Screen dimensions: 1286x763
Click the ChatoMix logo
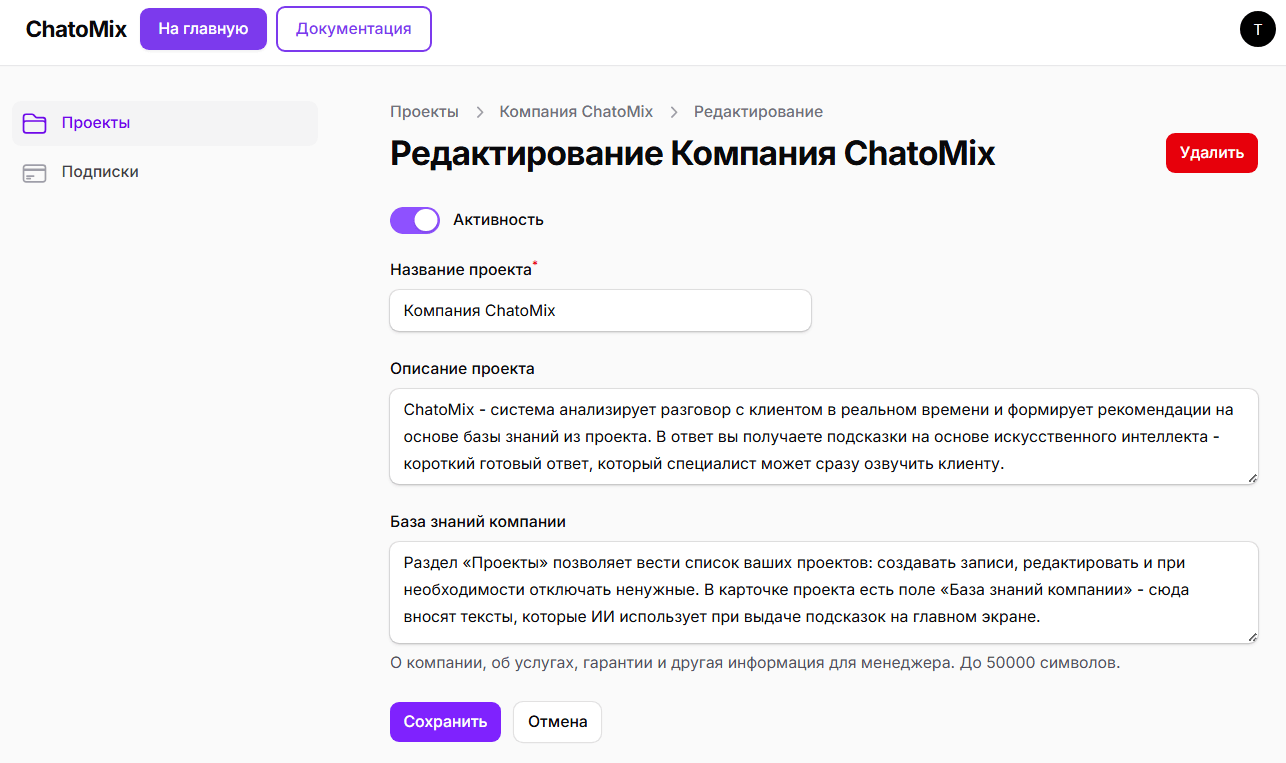76,29
